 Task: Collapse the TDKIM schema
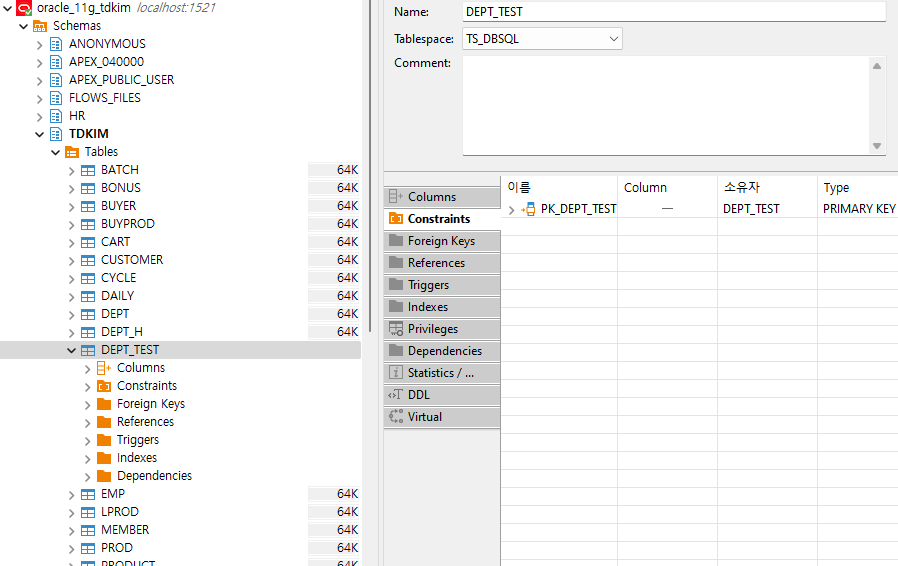pyautogui.click(x=40, y=135)
